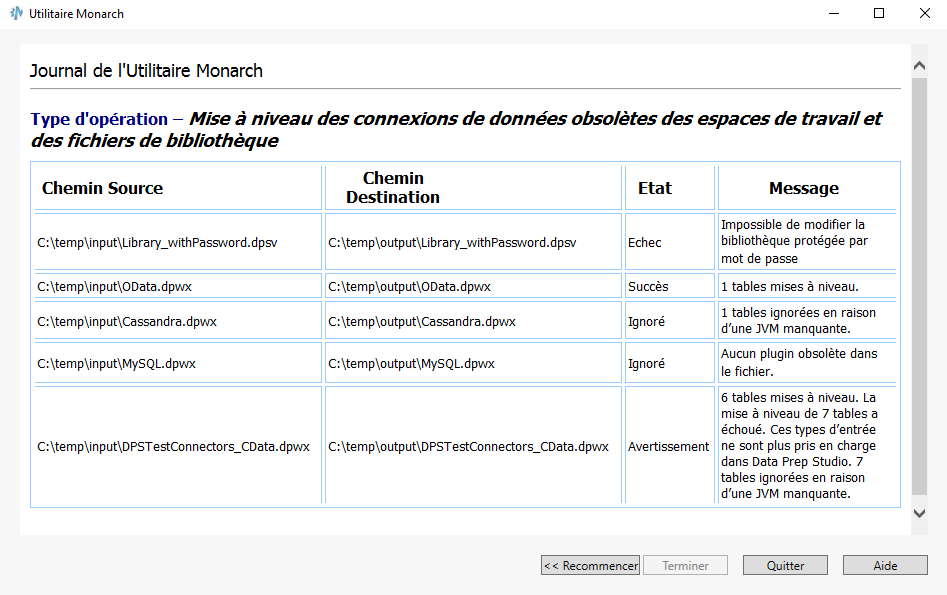Viewport: 947px width, 595px height.
Task: Click the scrollbar down arrow
Action: coord(919,513)
